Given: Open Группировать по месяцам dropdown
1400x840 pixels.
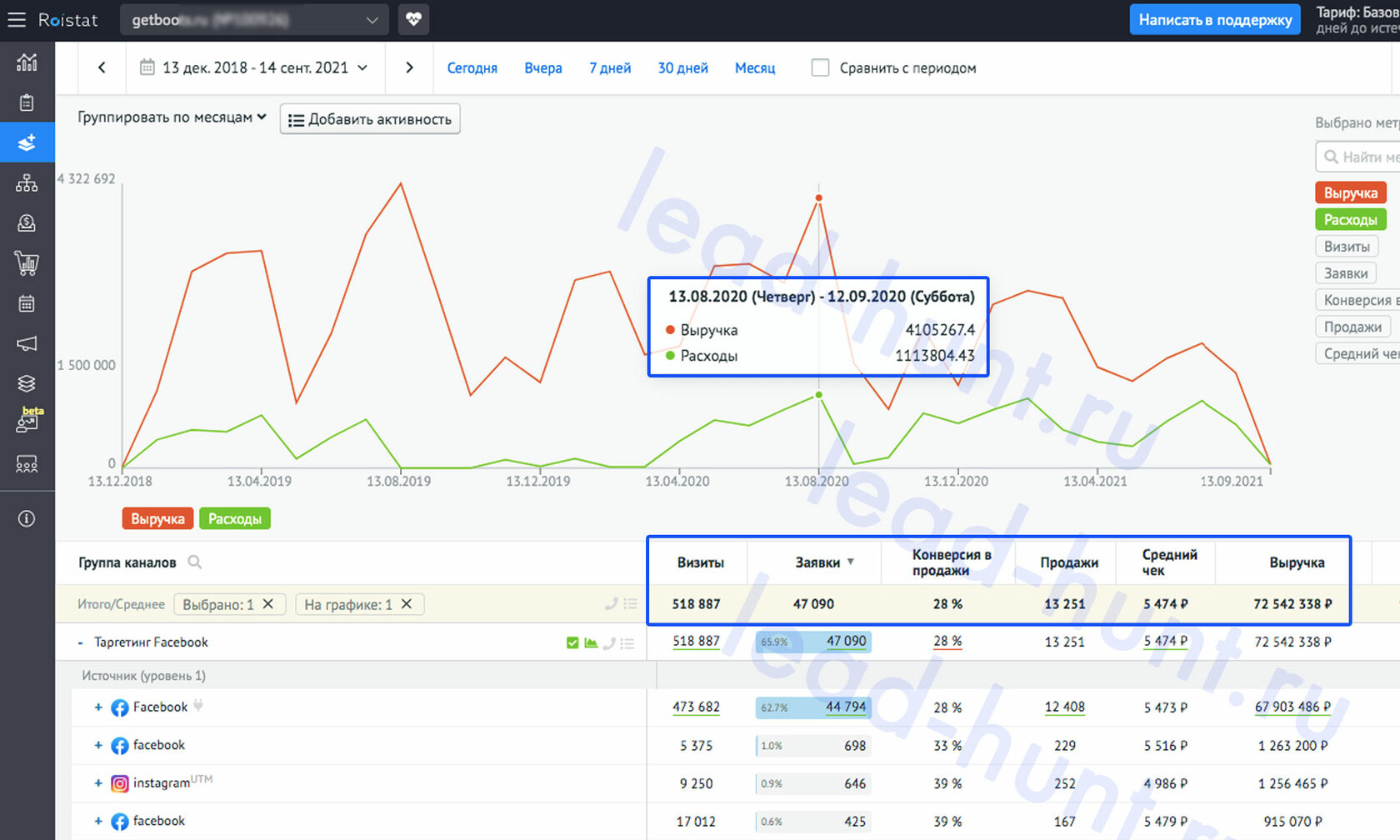Looking at the screenshot, I should click(172, 117).
